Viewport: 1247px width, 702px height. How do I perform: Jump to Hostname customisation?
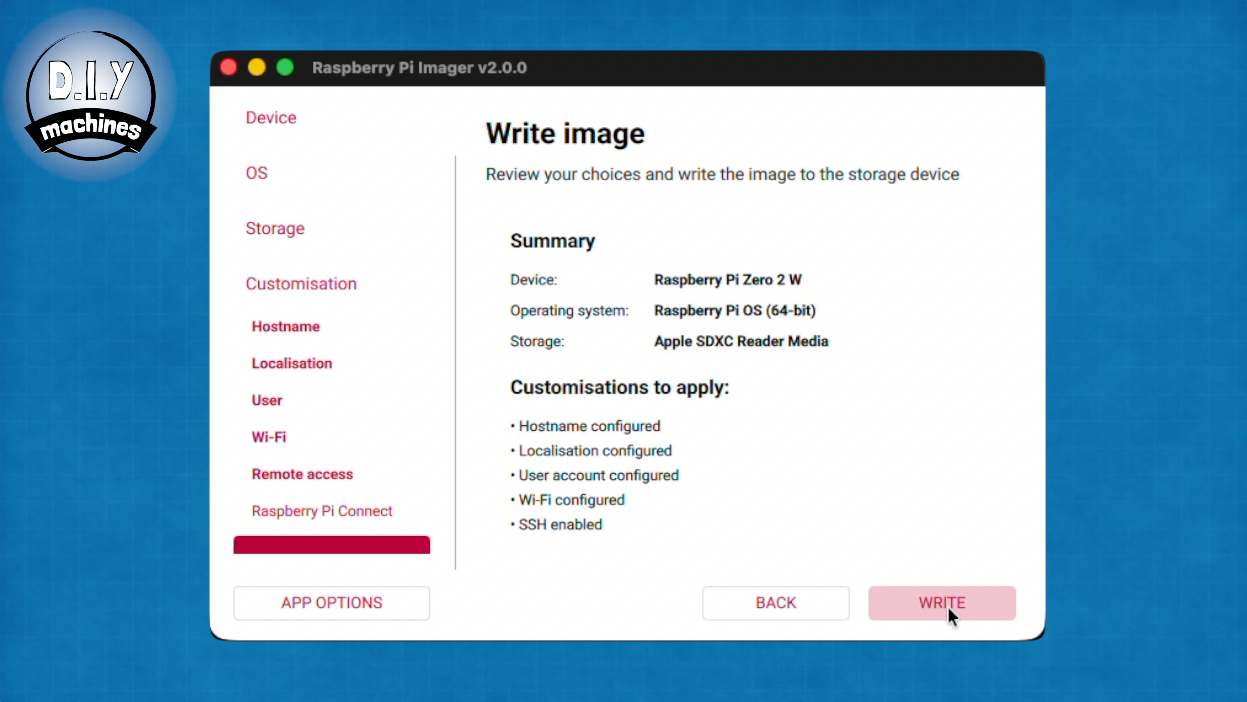pos(286,327)
